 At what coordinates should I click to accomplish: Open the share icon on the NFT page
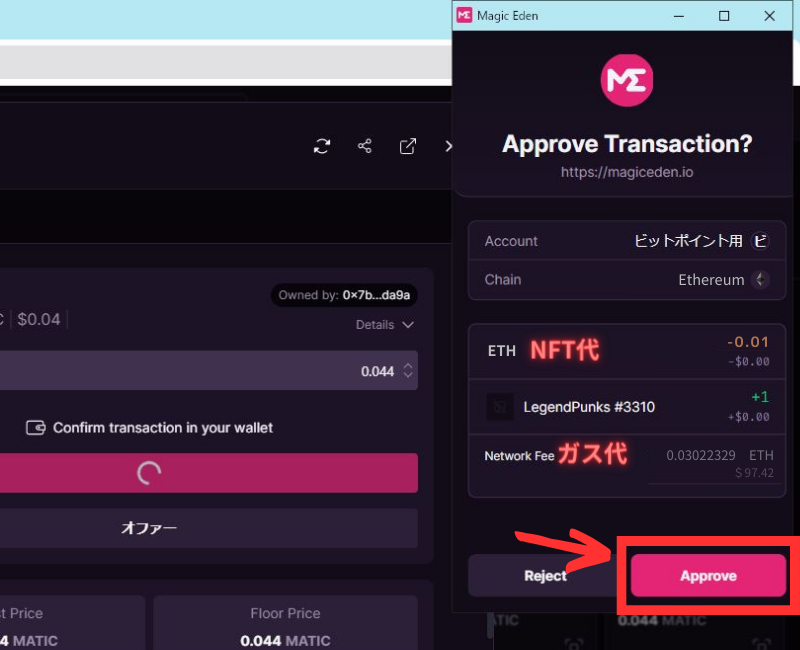tap(365, 146)
